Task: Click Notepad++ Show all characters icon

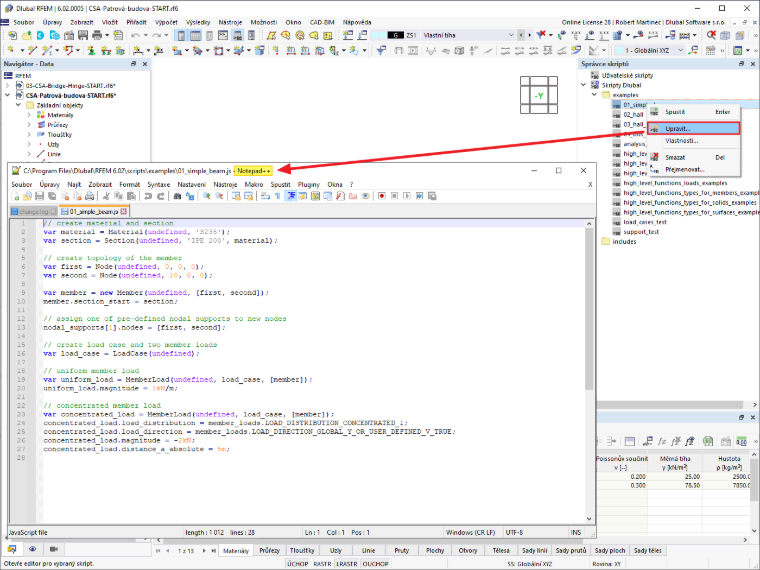Action: pyautogui.click(x=277, y=196)
